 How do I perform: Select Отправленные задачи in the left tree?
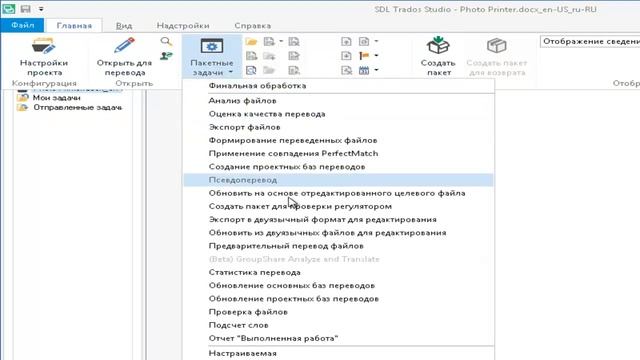(x=78, y=108)
